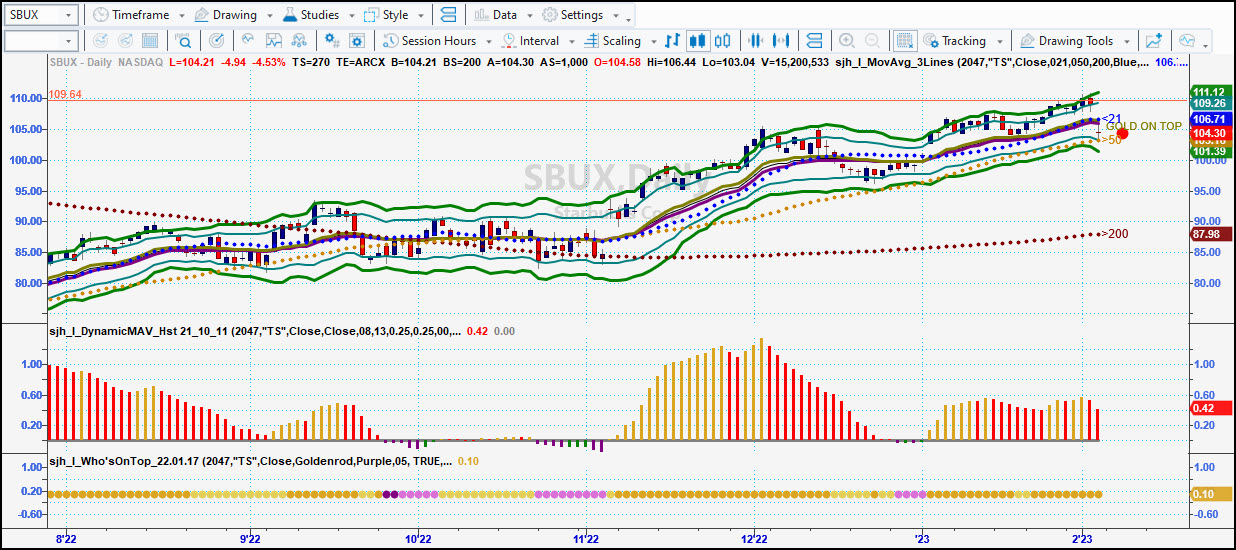Expand the Settings dropdown arrow

click(615, 16)
